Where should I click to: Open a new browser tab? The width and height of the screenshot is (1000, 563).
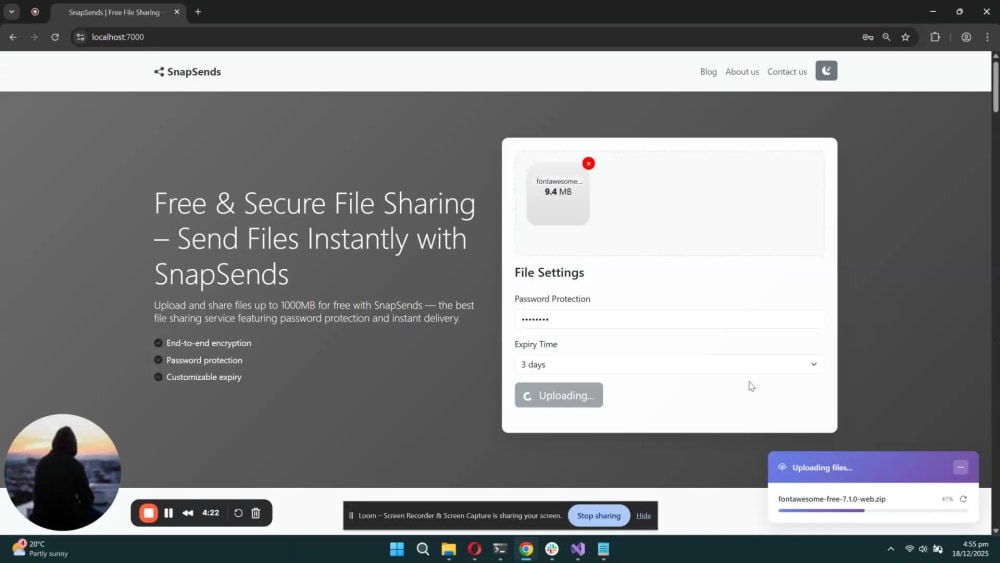coord(198,11)
